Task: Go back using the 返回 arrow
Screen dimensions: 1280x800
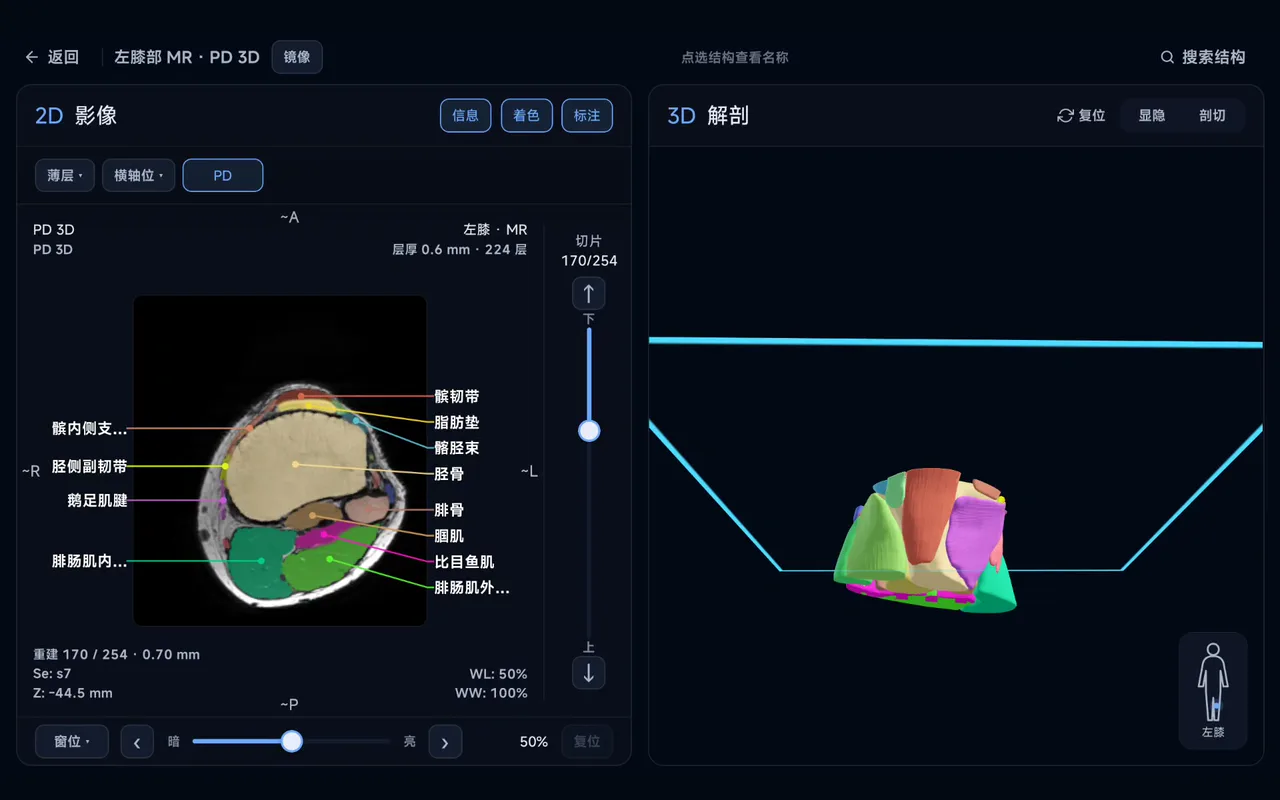Action: click(52, 57)
